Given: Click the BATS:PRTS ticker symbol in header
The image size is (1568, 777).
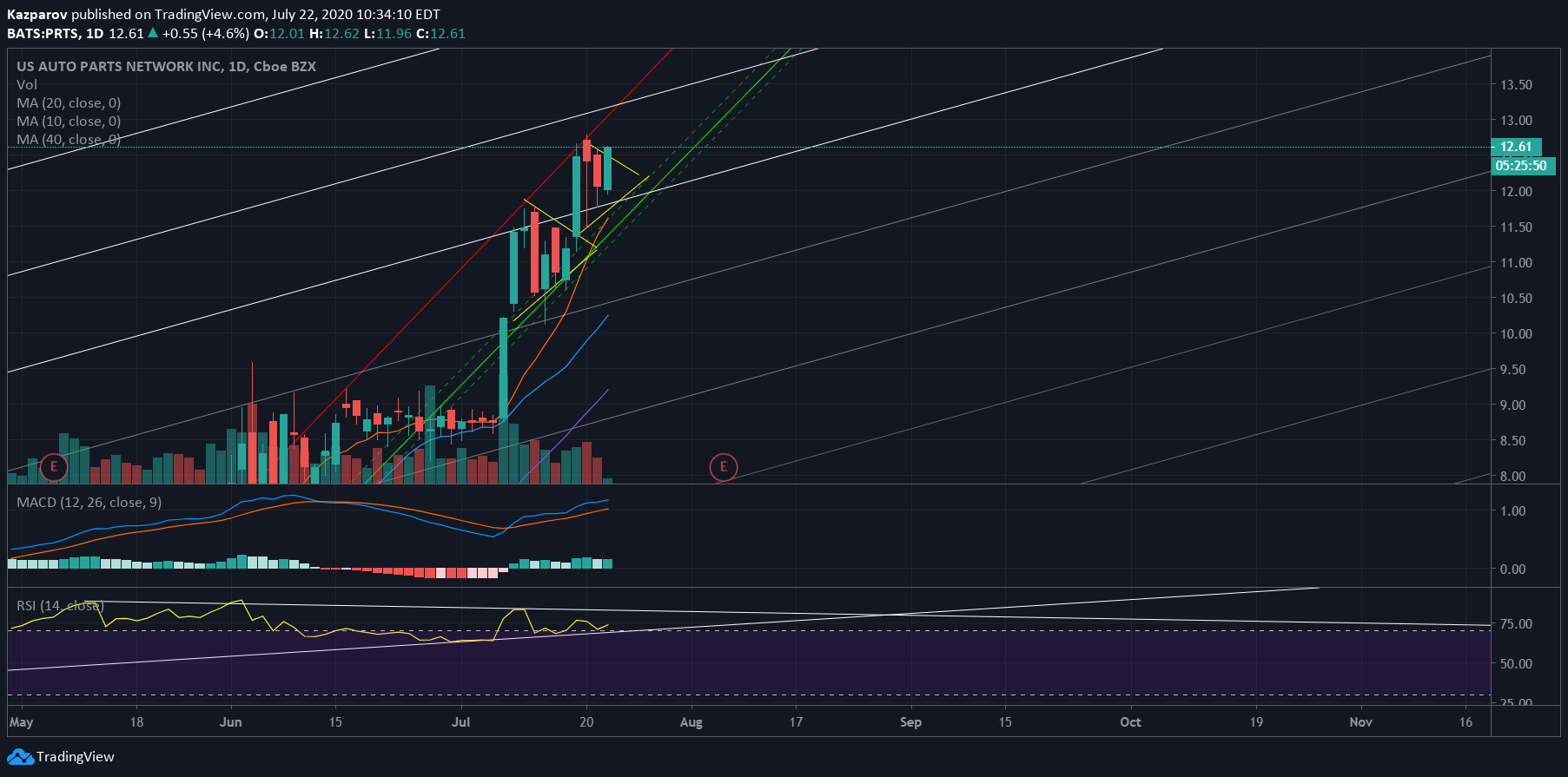Looking at the screenshot, I should click(x=43, y=34).
